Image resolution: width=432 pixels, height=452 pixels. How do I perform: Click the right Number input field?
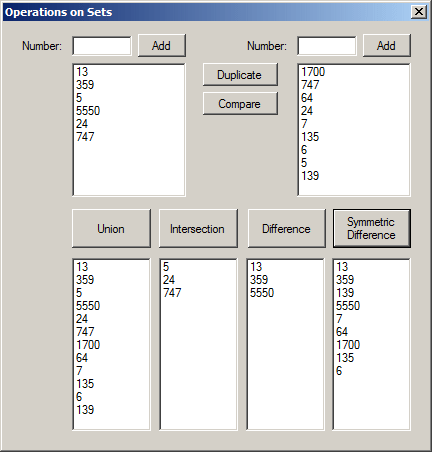(x=327, y=46)
